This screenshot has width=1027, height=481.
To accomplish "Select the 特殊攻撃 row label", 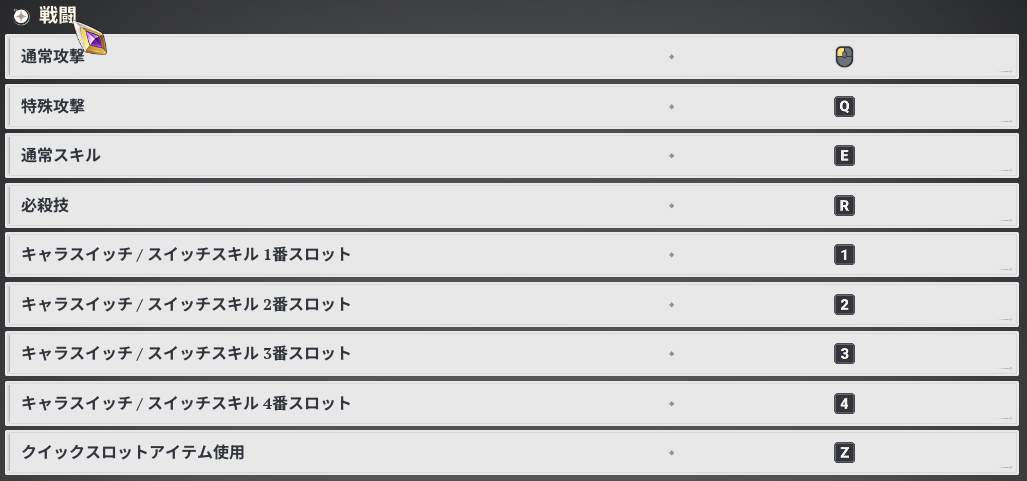I will tap(53, 106).
